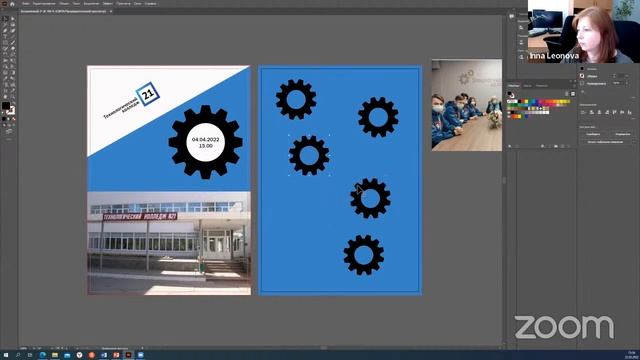Select the Eyedropper tool
The height and width of the screenshot is (360, 640).
pyautogui.click(x=5, y=78)
